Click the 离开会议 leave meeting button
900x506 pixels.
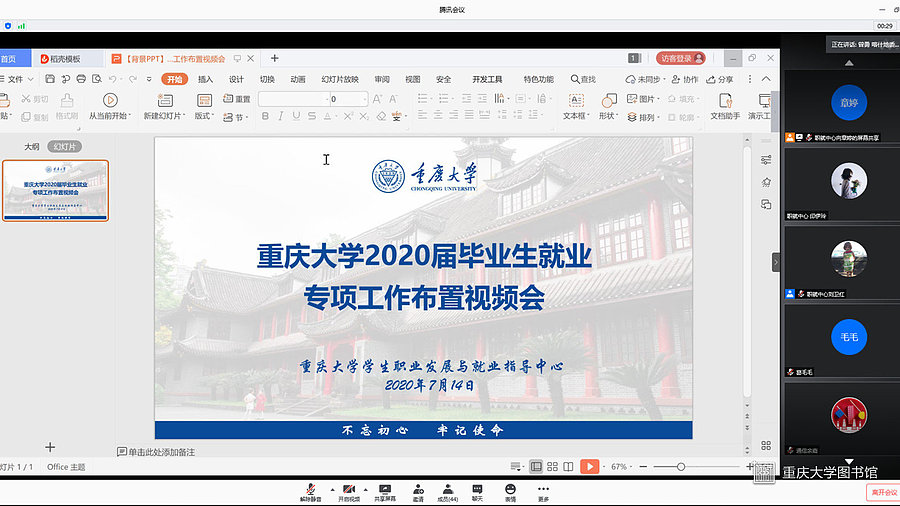[883, 492]
